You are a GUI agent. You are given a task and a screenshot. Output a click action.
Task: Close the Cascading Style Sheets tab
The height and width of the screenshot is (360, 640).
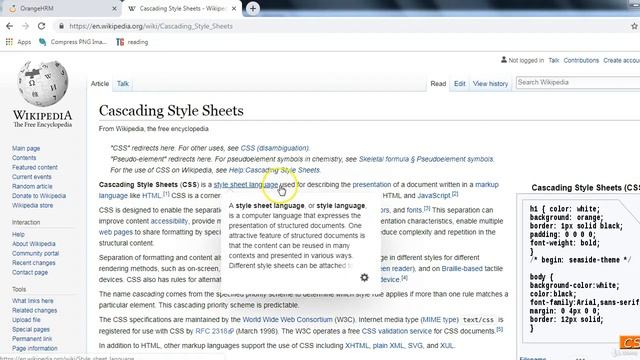(234, 8)
